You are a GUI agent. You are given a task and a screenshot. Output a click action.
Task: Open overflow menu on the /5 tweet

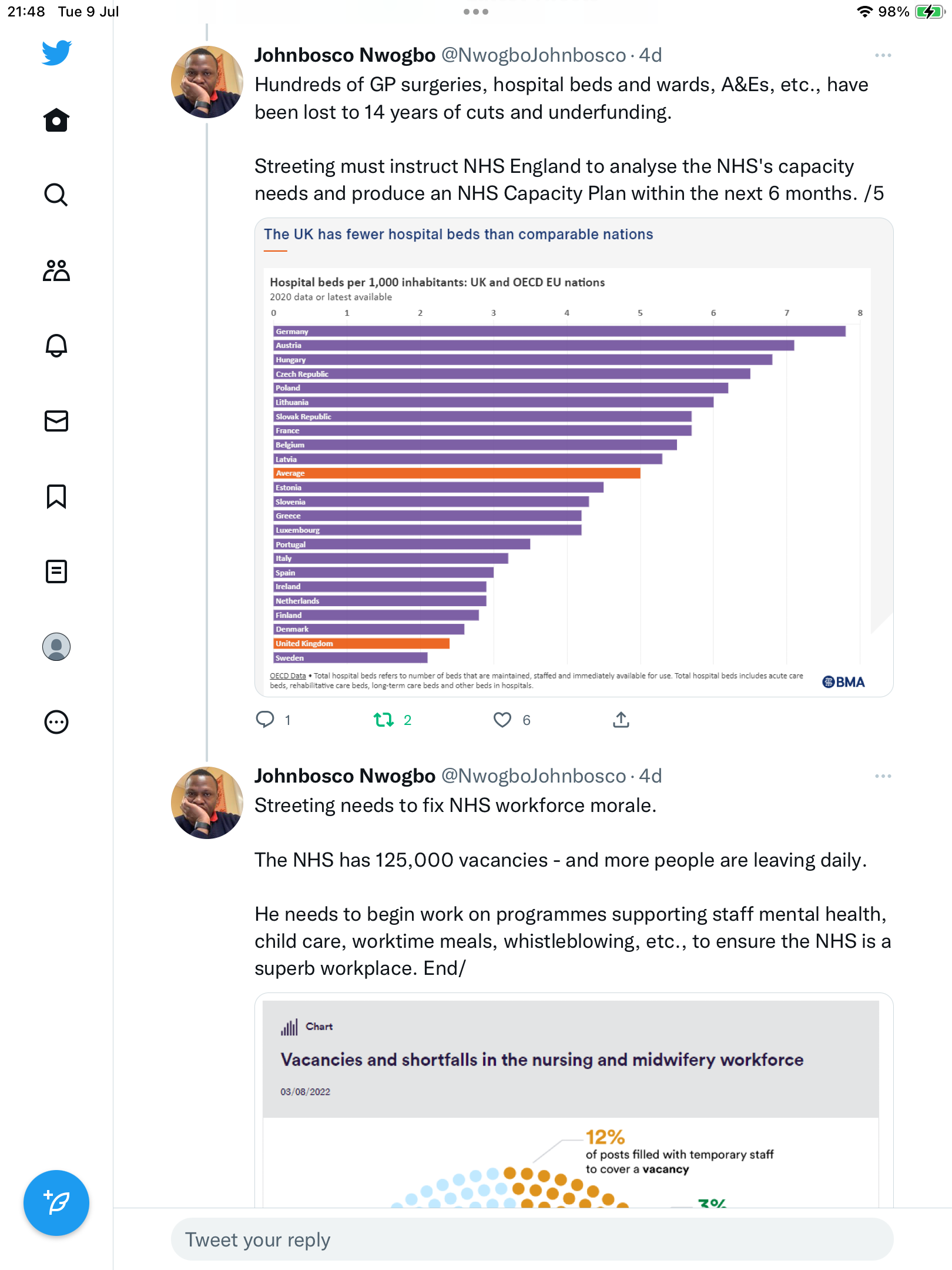(883, 55)
